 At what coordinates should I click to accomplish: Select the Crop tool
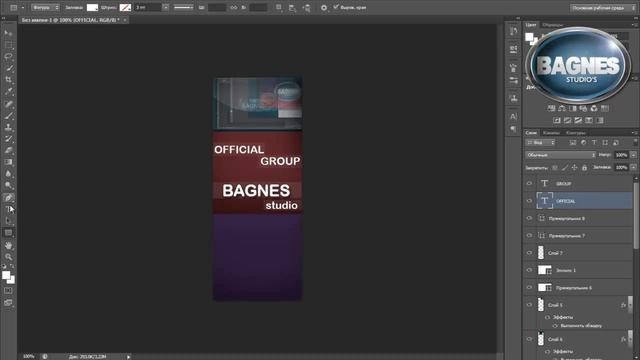[x=8, y=80]
